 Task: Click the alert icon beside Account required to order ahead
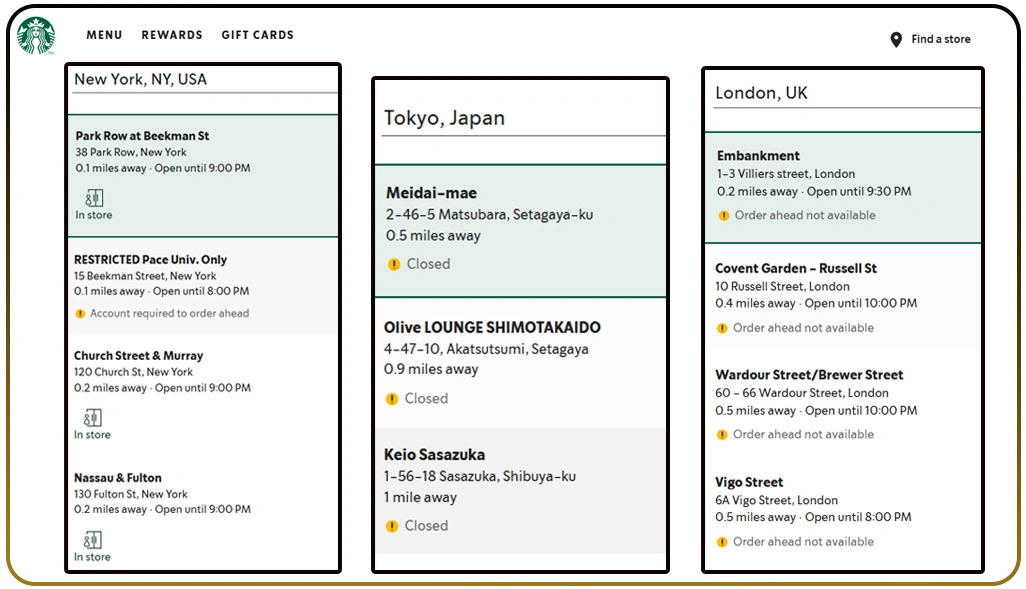[80, 312]
